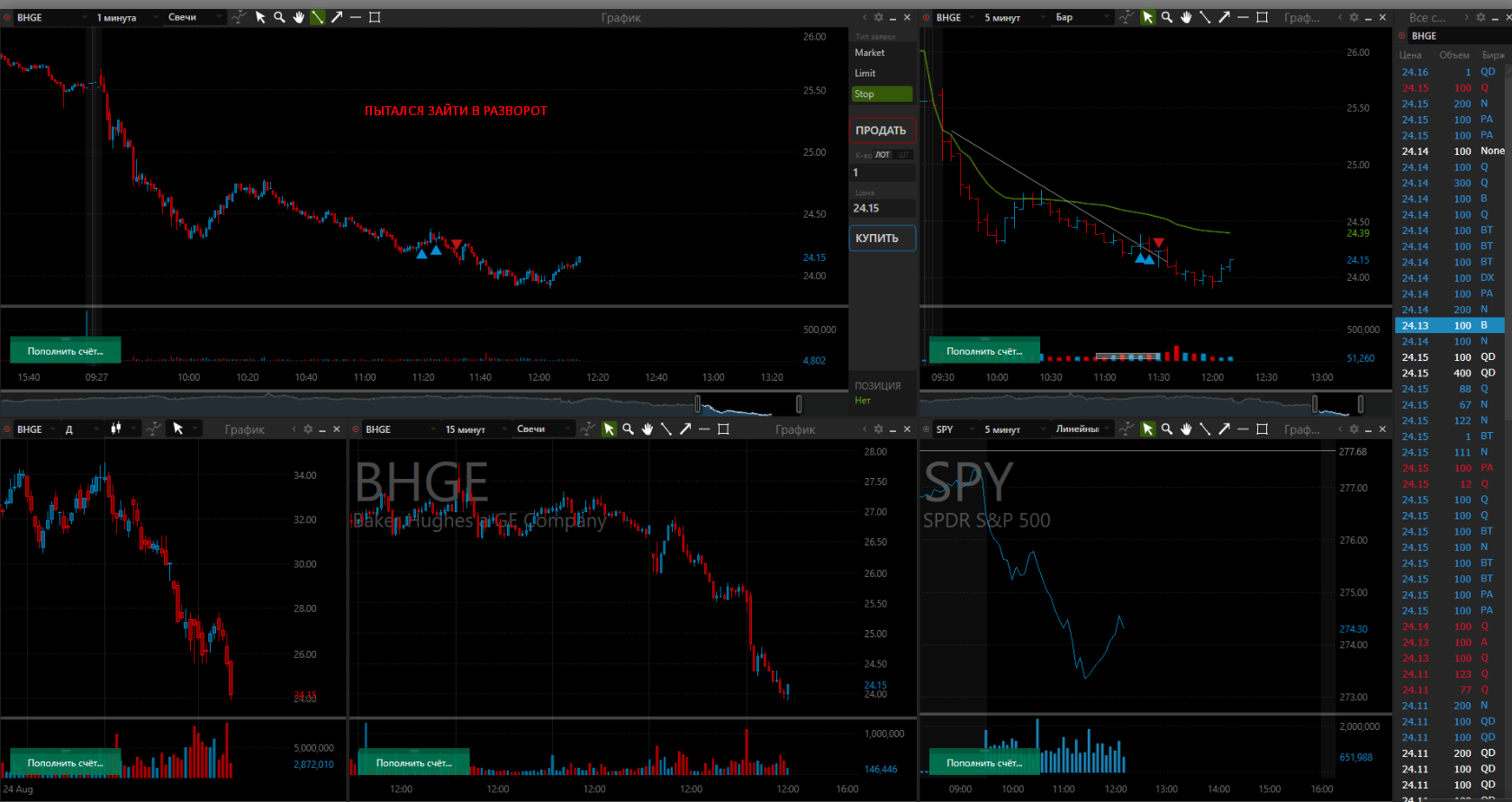Select Limit order type

[882, 73]
